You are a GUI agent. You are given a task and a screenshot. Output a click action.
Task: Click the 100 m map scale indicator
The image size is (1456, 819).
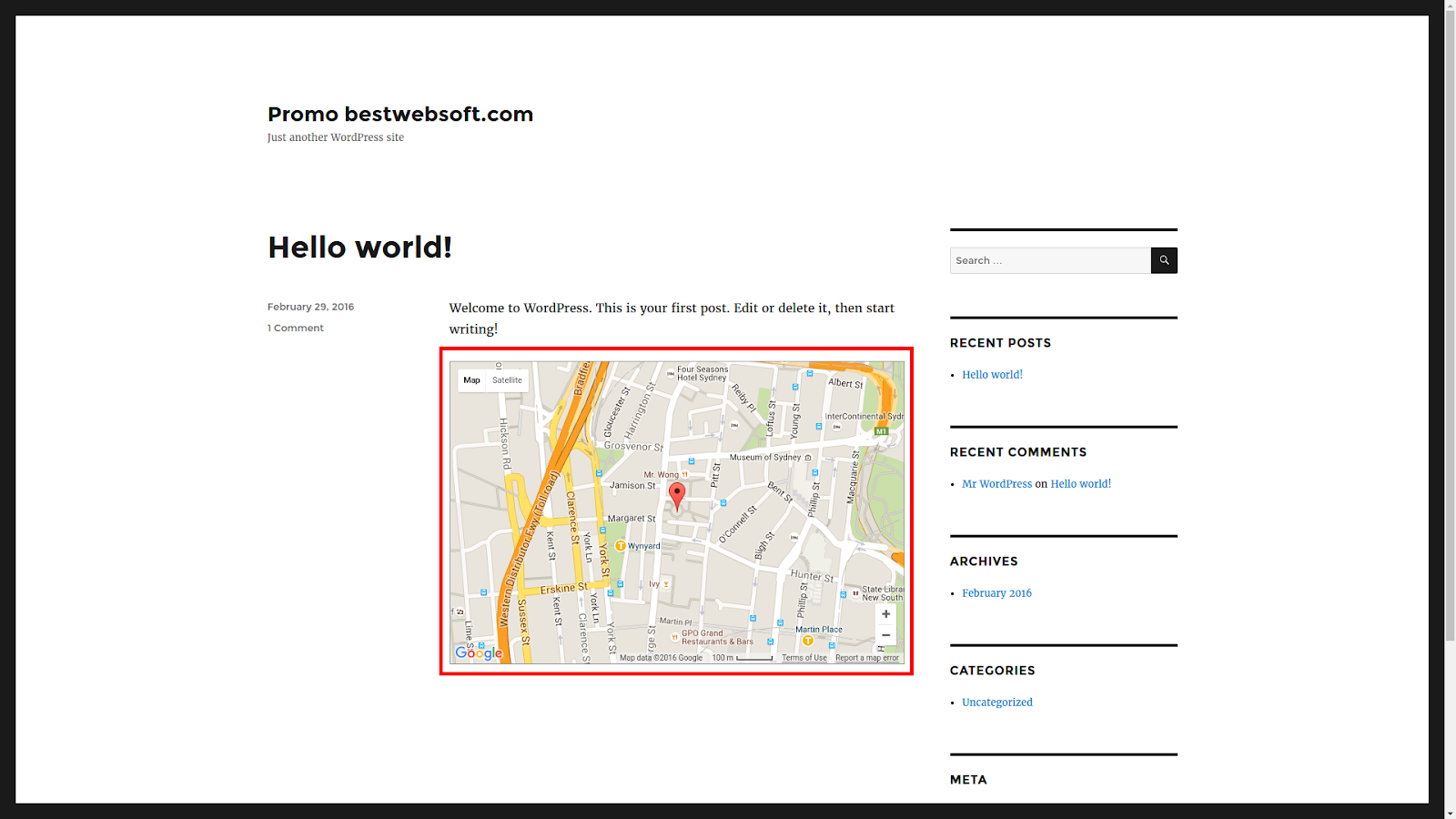pyautogui.click(x=742, y=658)
